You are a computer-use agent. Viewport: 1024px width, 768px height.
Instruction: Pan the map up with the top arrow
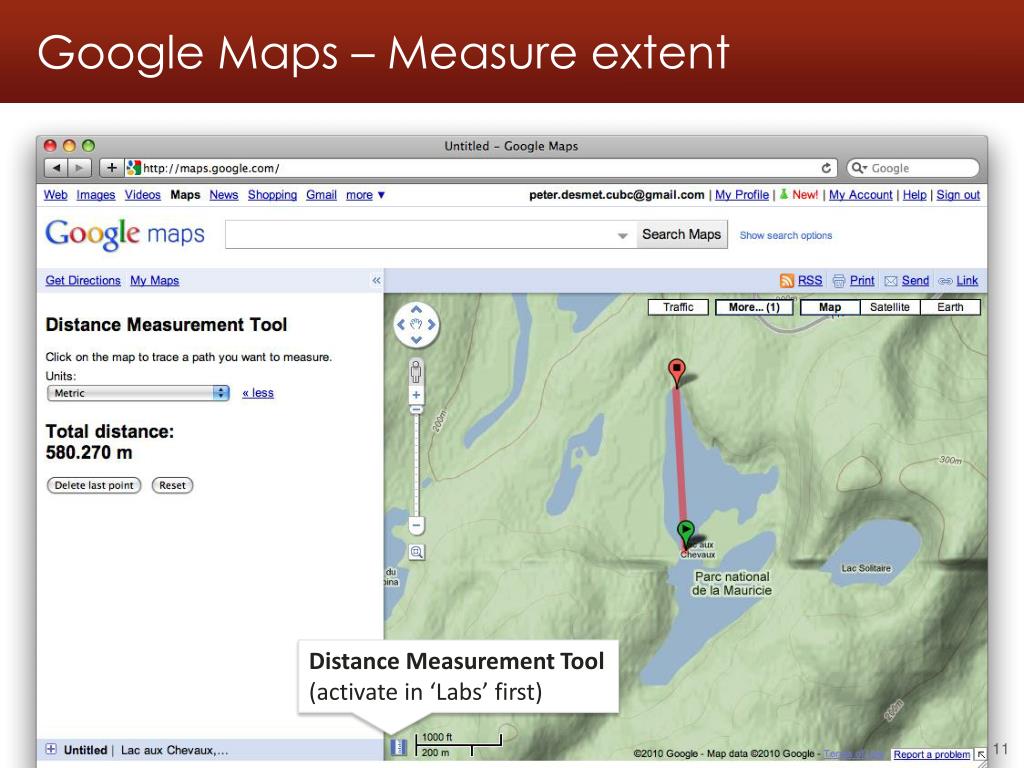tap(416, 310)
